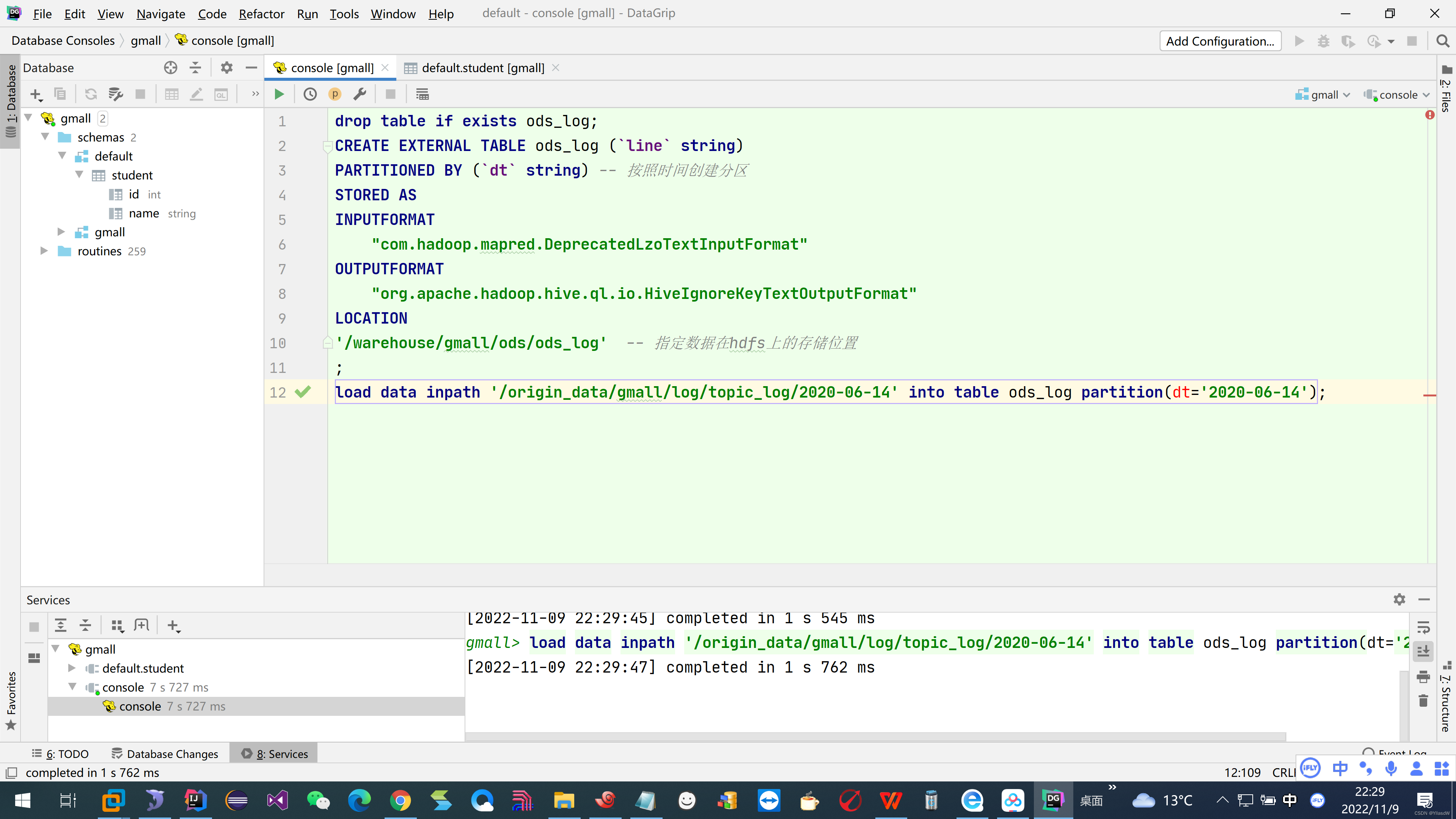Collapse the student table node

click(80, 175)
